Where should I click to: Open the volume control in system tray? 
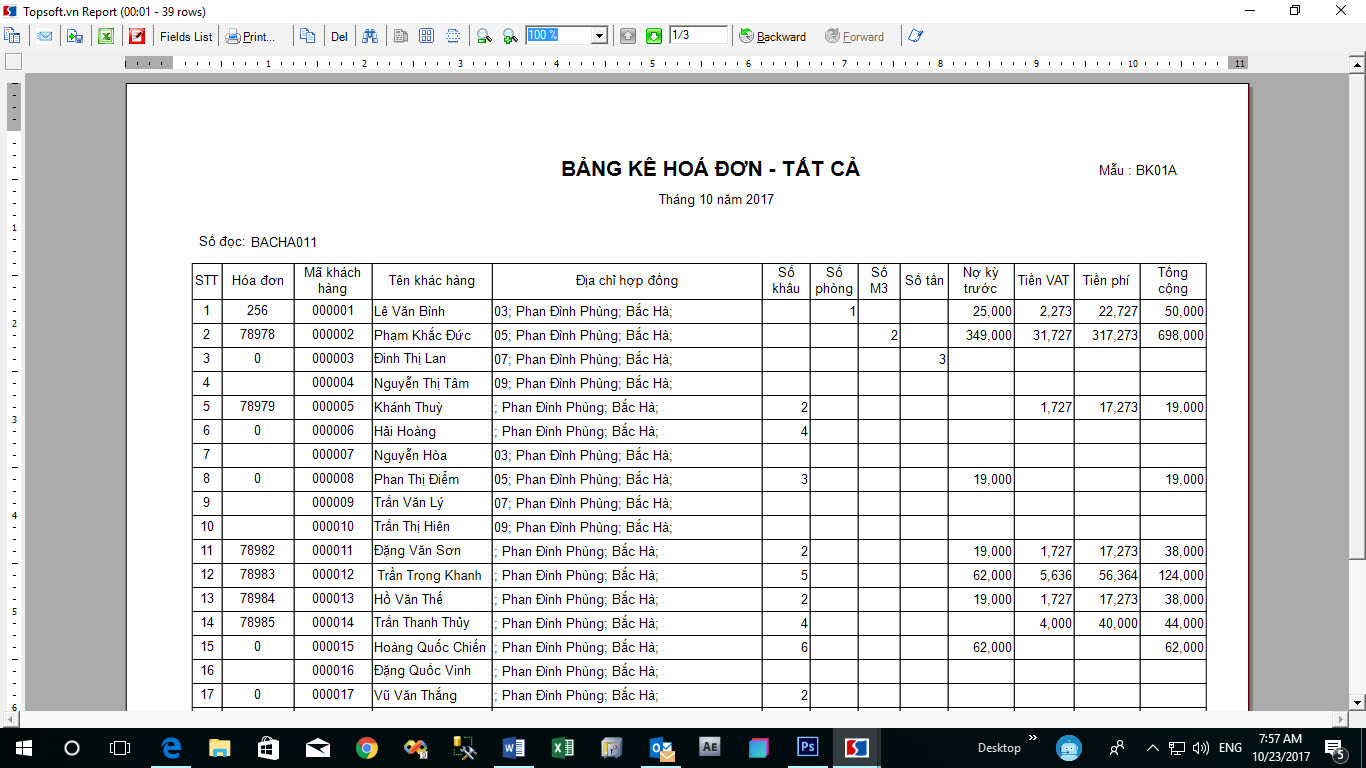click(1201, 748)
